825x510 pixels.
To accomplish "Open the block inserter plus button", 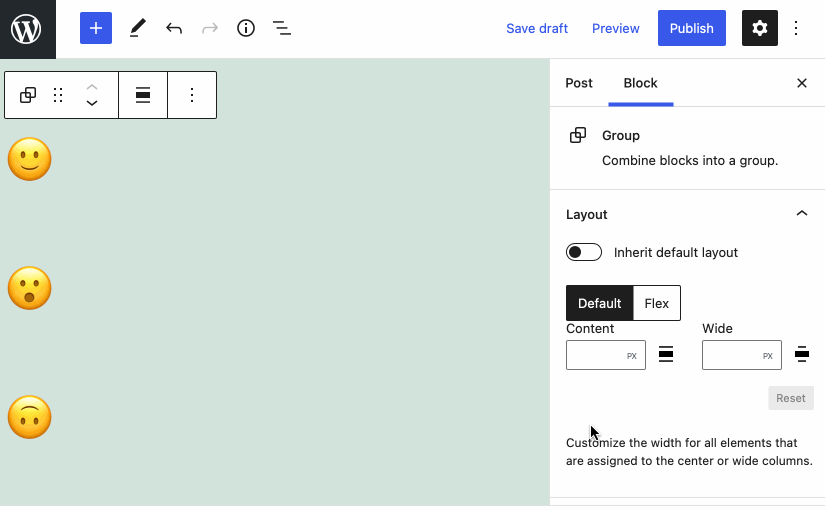I will 96,28.
